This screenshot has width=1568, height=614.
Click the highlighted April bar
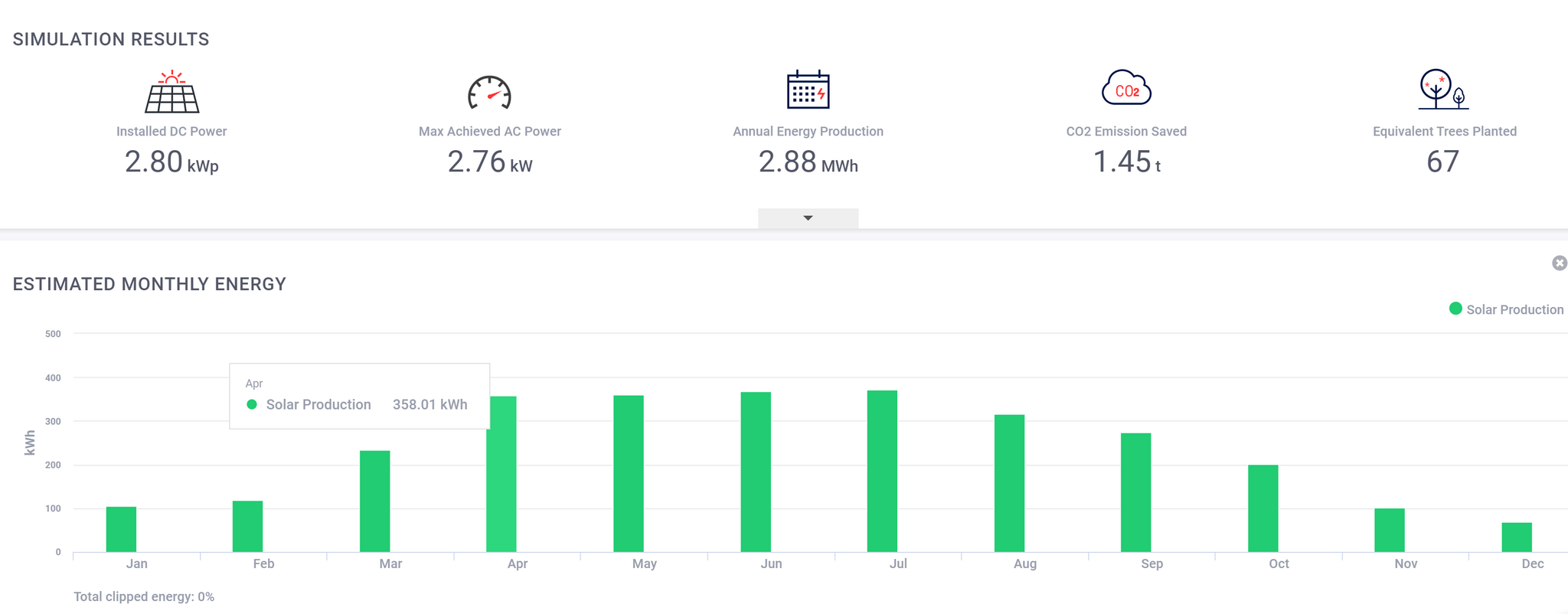pos(501,490)
